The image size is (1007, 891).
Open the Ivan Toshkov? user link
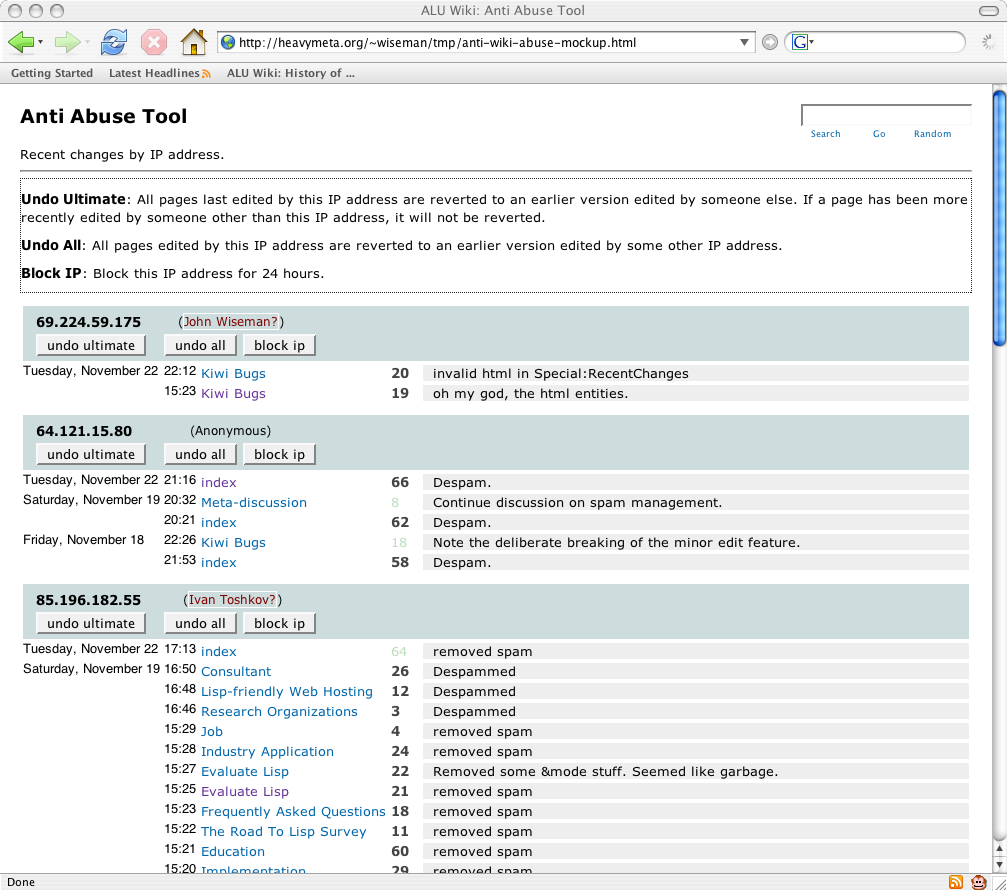(x=232, y=600)
